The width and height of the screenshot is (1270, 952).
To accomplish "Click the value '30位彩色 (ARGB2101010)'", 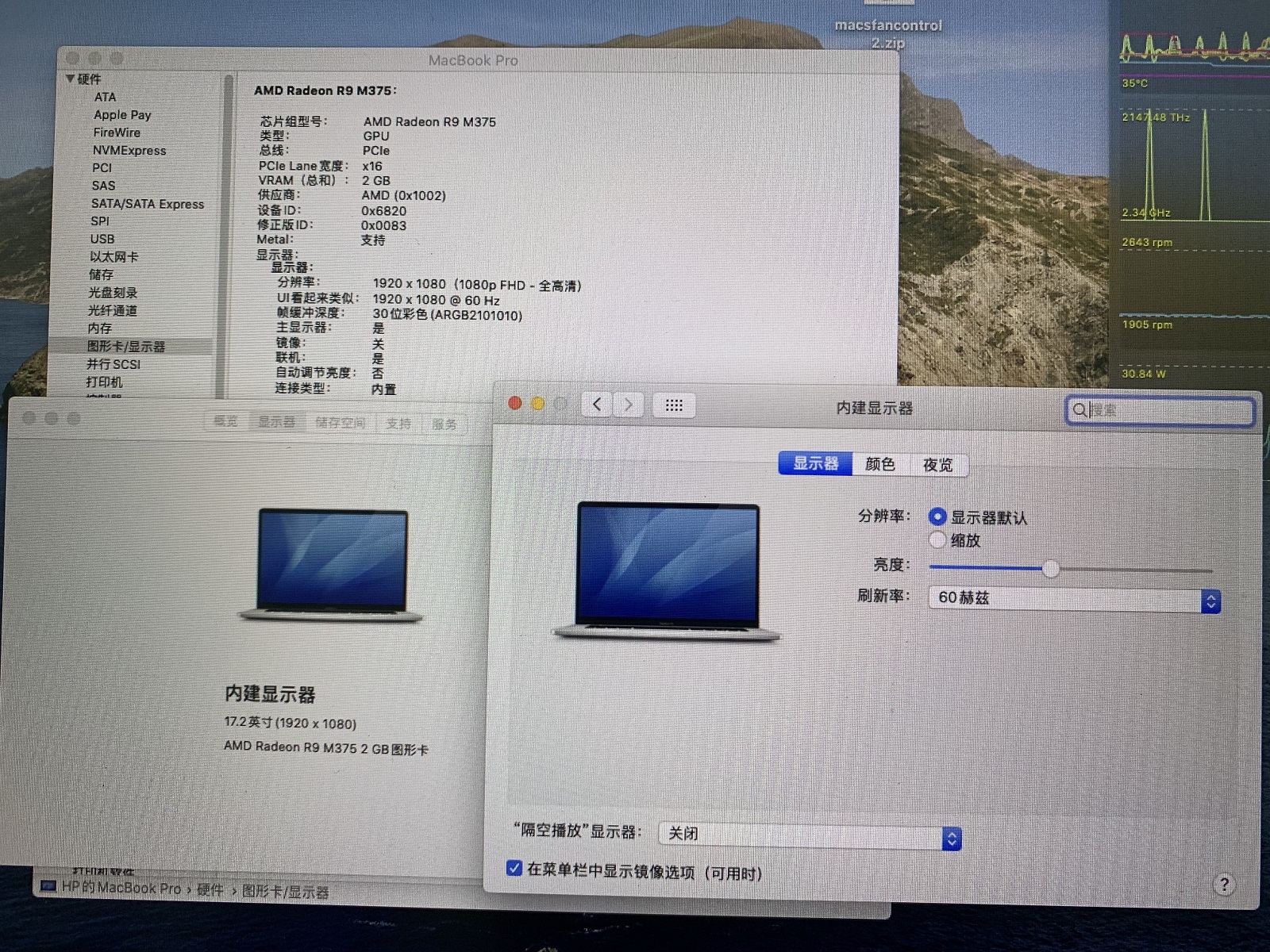I will click(448, 315).
